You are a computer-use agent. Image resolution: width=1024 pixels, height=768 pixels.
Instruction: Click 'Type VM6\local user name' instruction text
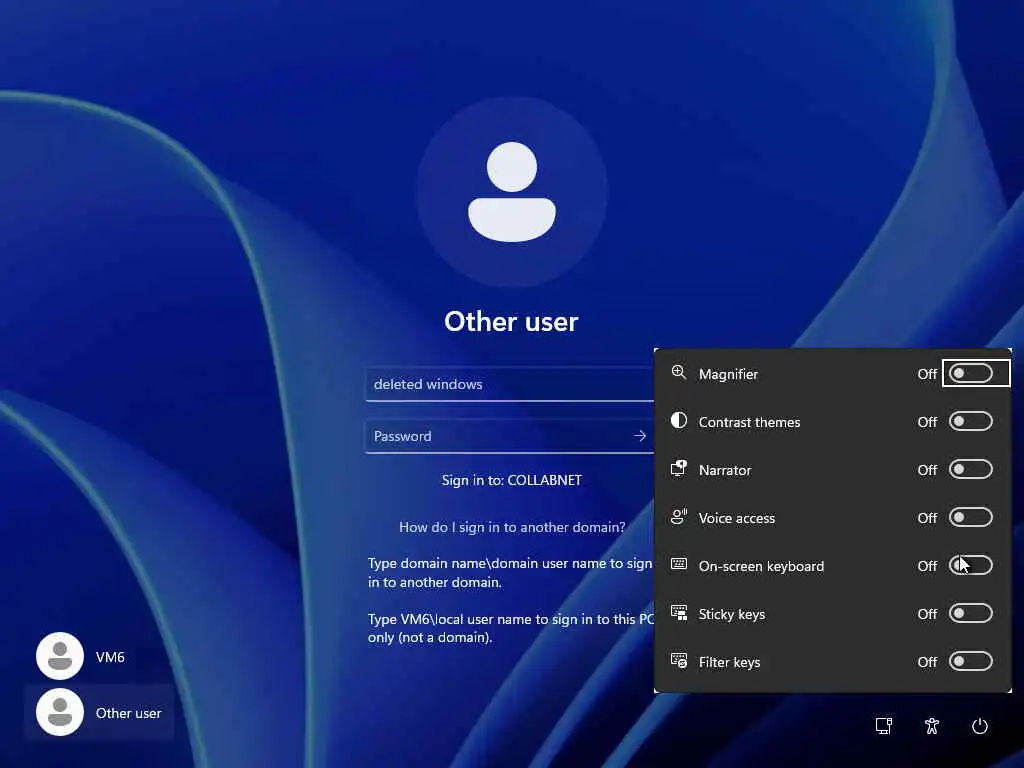tap(511, 628)
